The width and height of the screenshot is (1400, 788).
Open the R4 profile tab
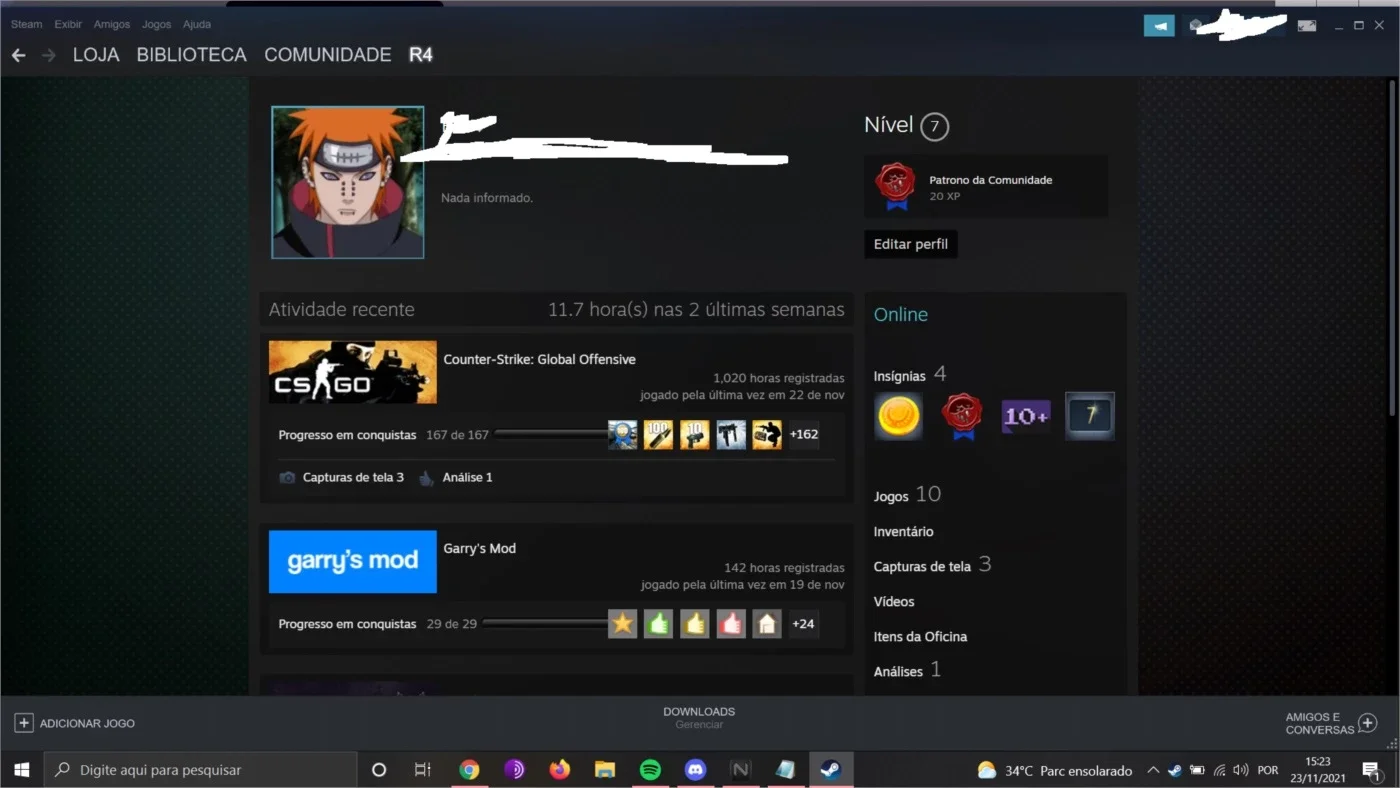pyautogui.click(x=421, y=55)
